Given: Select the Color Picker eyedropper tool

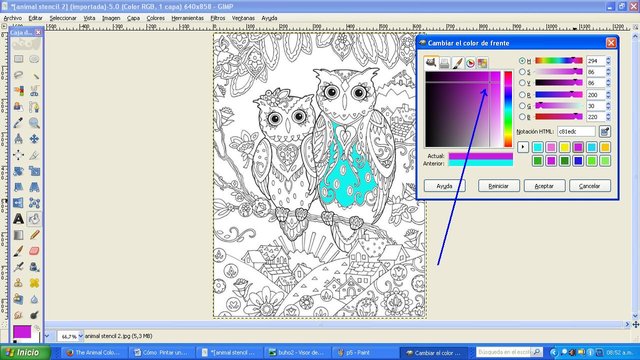Looking at the screenshot, I should coord(18,123).
